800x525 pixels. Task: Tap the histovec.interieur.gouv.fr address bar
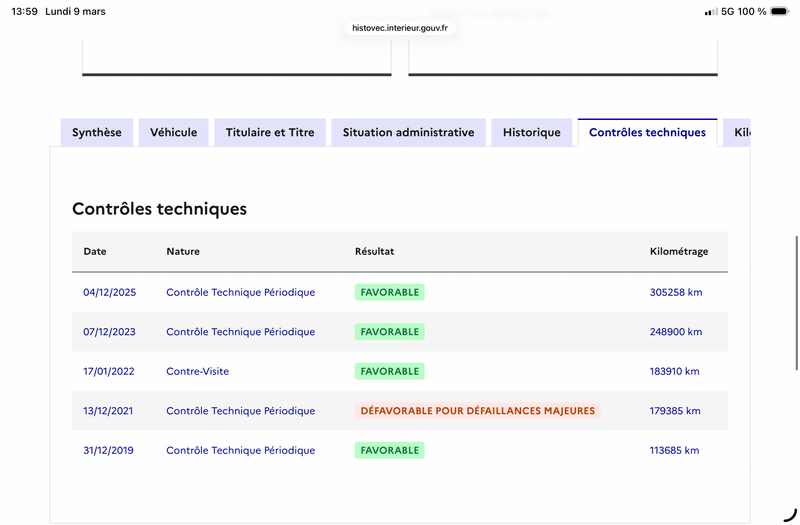pos(400,28)
